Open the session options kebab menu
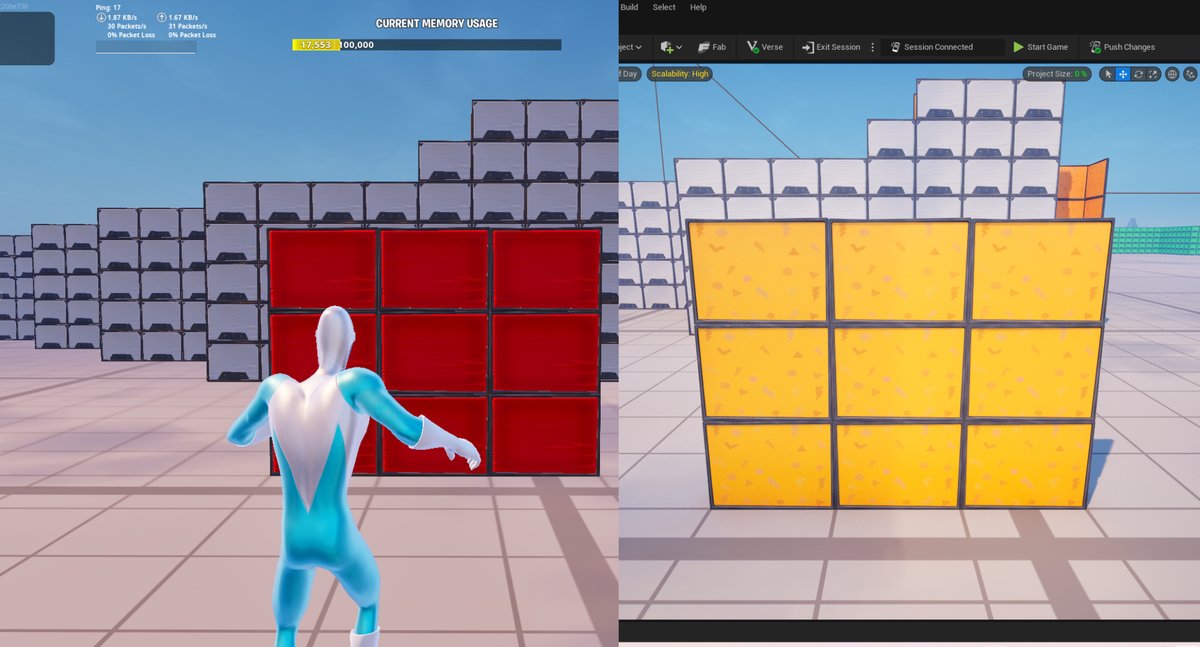The height and width of the screenshot is (647, 1200). [x=873, y=47]
